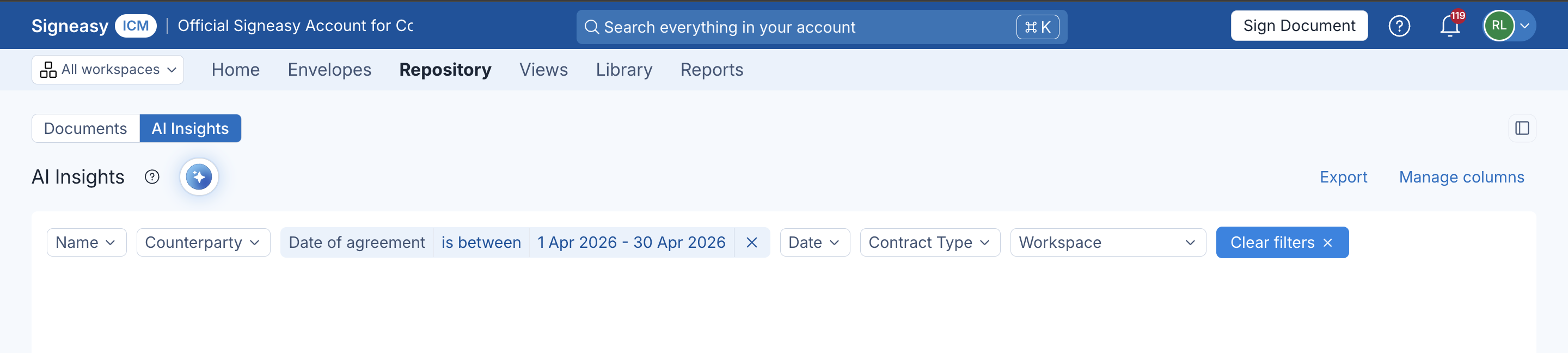Click the Clear filters button
Screen dimensions: 1568x353
[1282, 242]
